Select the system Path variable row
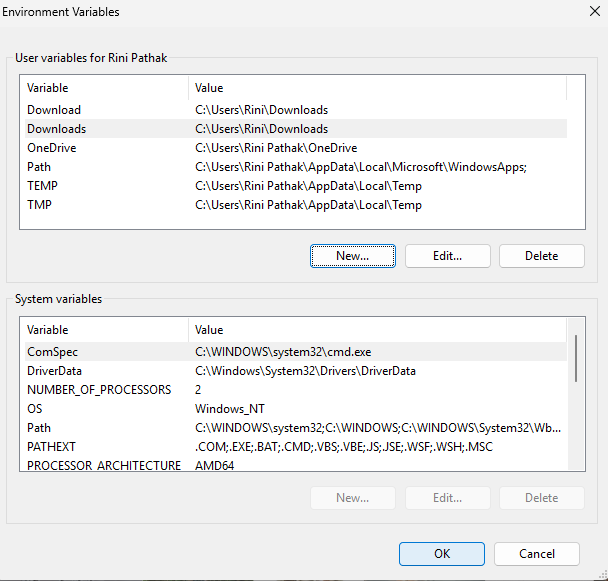This screenshot has height=581, width=608. (x=39, y=428)
